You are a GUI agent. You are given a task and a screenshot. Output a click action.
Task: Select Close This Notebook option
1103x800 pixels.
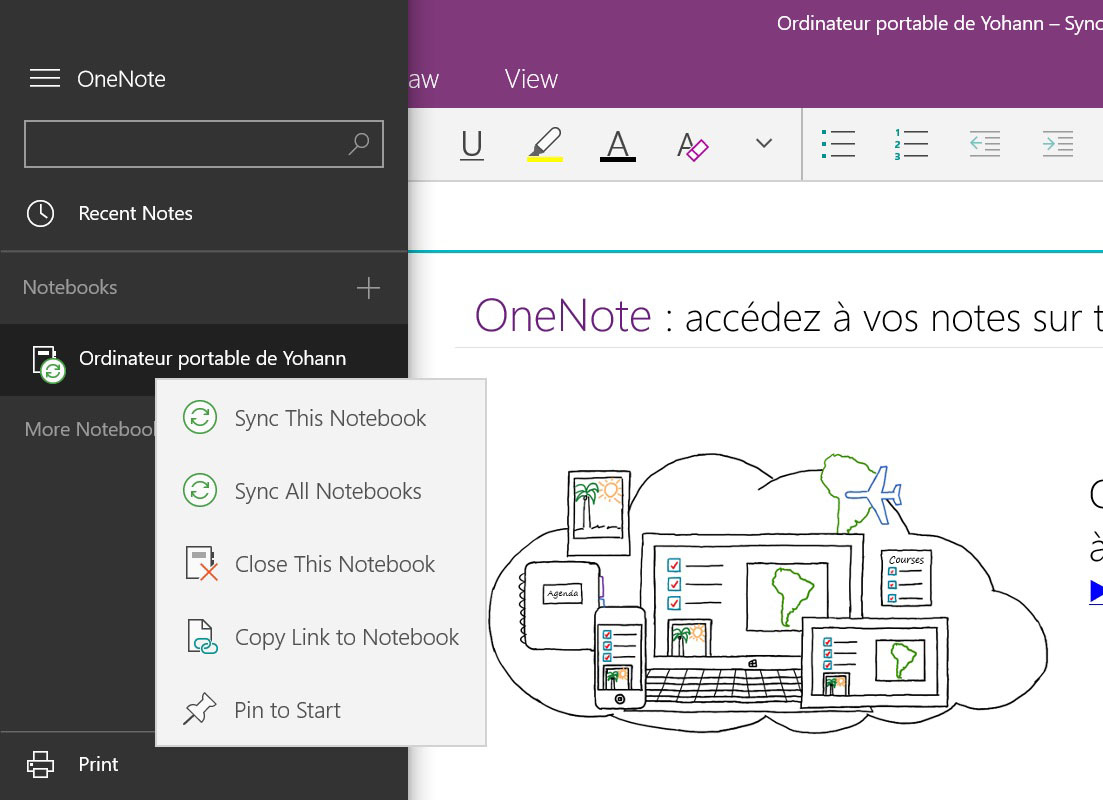coord(334,564)
